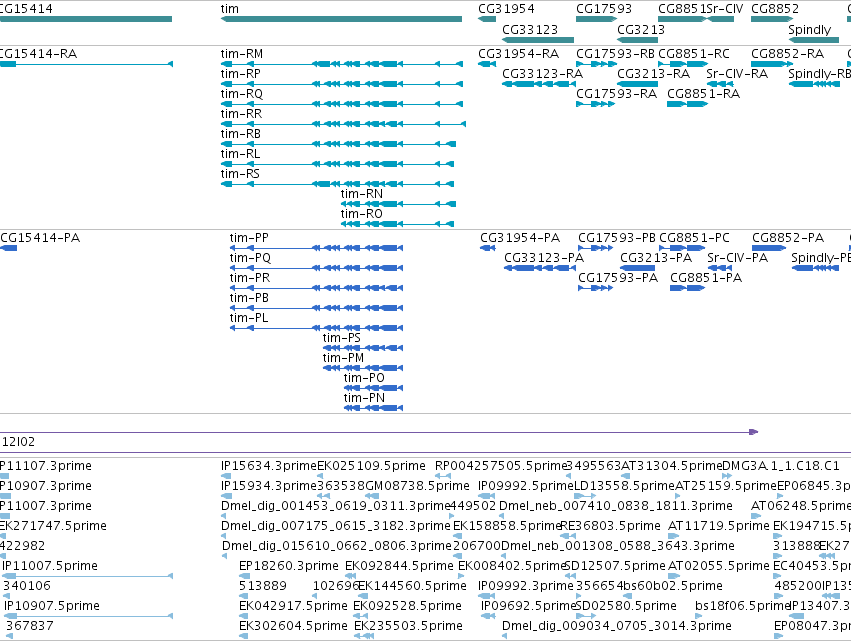Select the EK092844.5prime EST
The height and width of the screenshot is (641, 851).
(351, 576)
